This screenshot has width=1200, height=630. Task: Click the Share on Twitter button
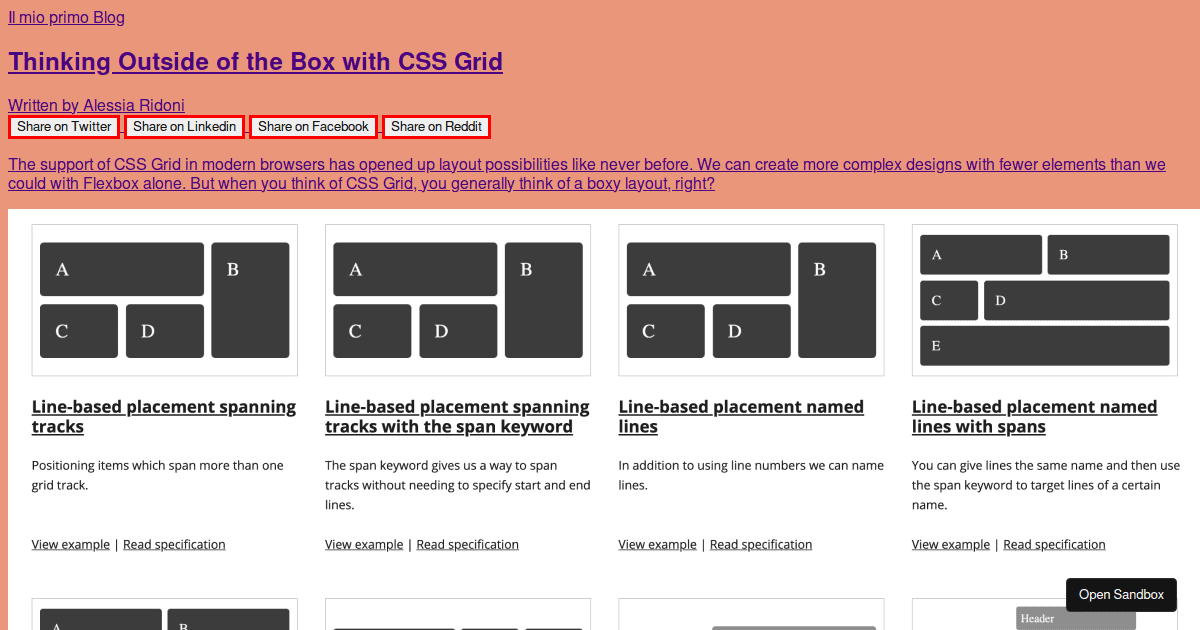[63, 126]
